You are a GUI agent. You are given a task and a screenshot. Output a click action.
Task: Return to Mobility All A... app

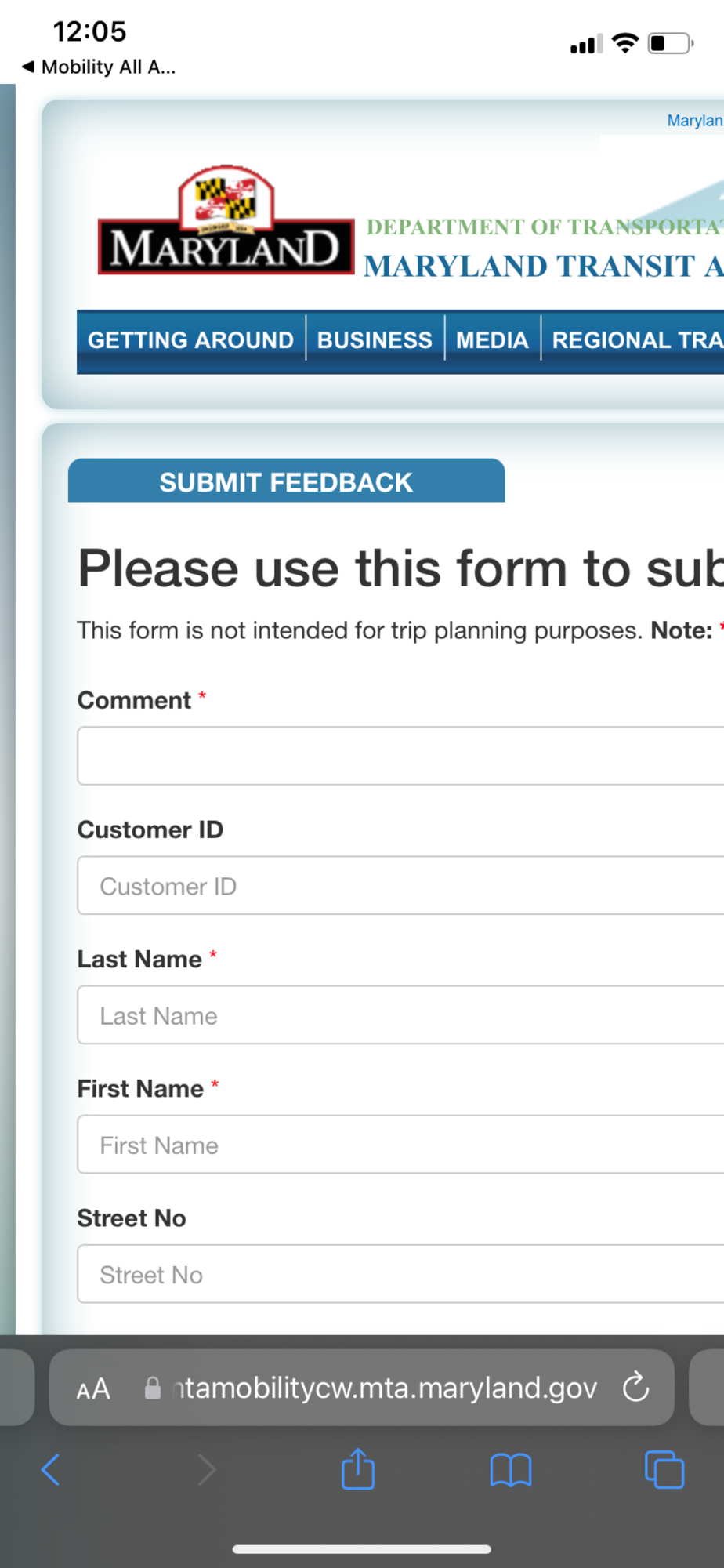99,67
